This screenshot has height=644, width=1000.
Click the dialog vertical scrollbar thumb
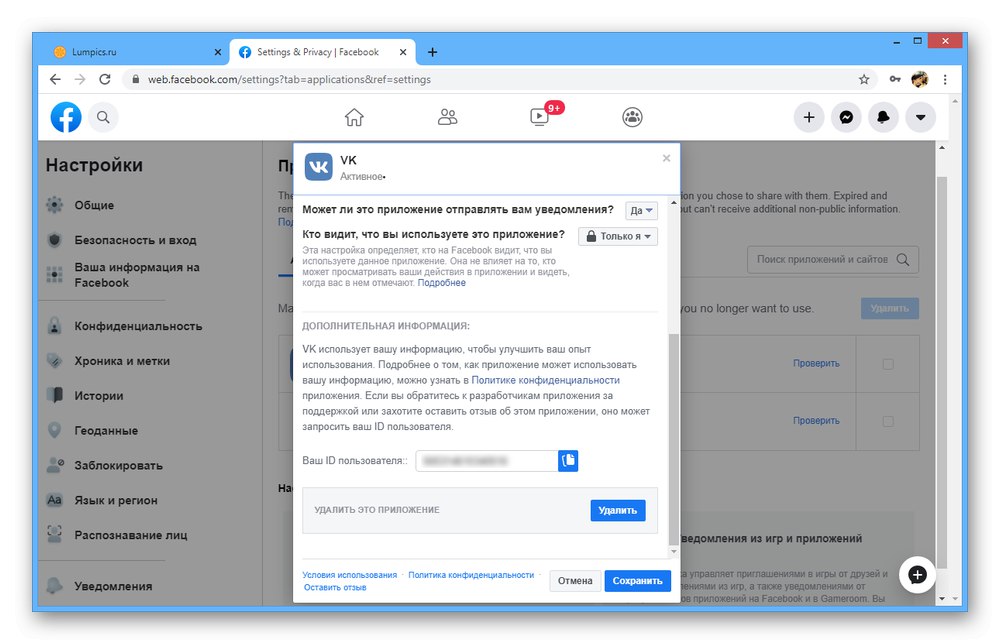[674, 437]
